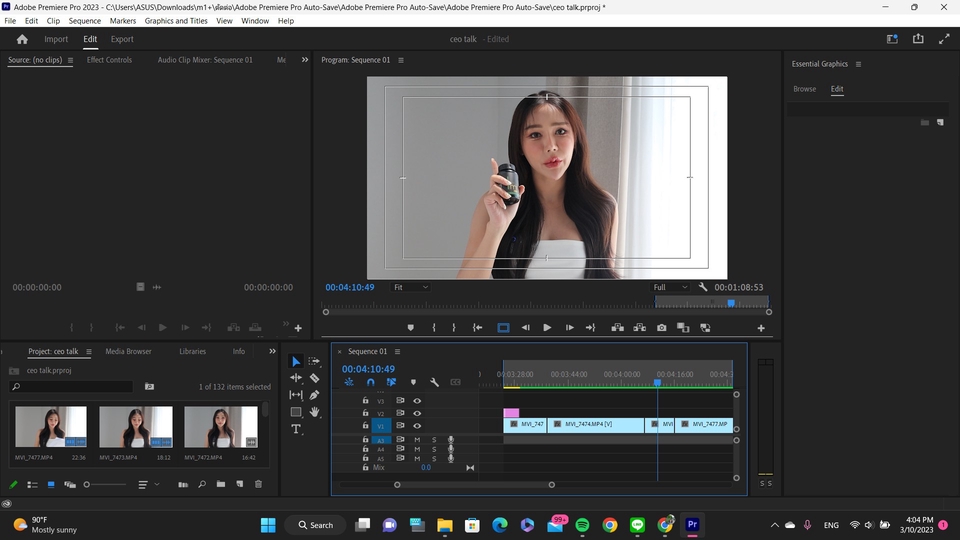This screenshot has height=540, width=960.
Task: Click Export Frame camera icon
Action: (661, 328)
